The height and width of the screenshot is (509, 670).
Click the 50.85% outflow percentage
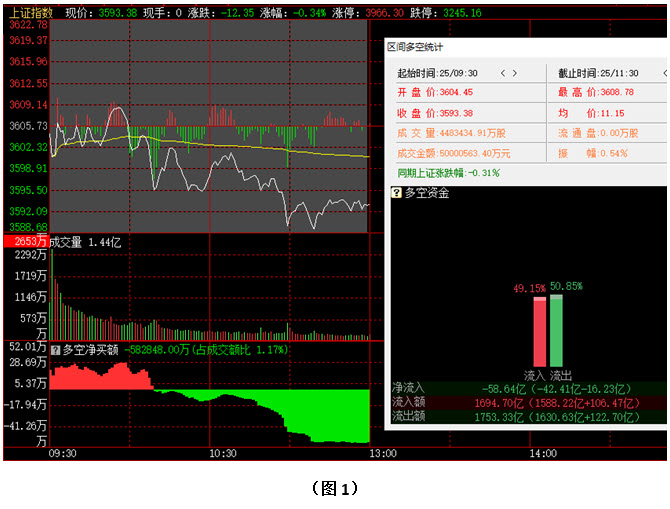(x=566, y=286)
